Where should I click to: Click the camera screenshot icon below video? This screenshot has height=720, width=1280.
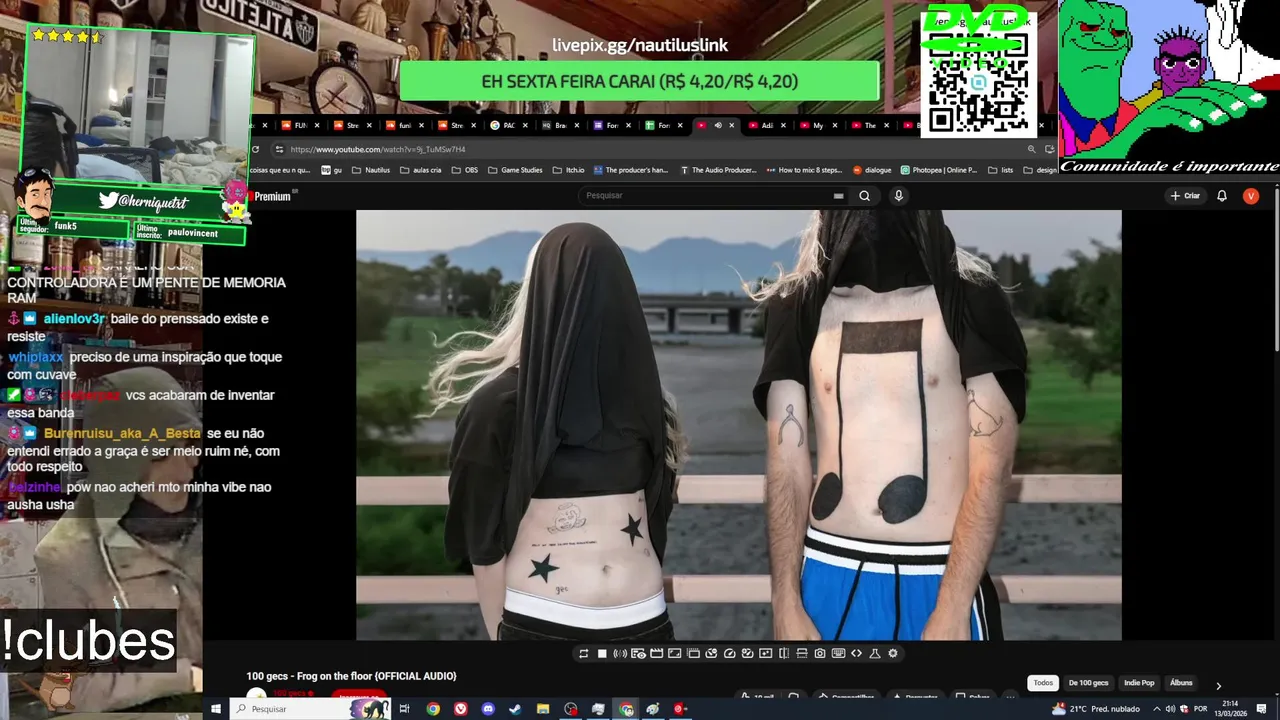[x=820, y=653]
